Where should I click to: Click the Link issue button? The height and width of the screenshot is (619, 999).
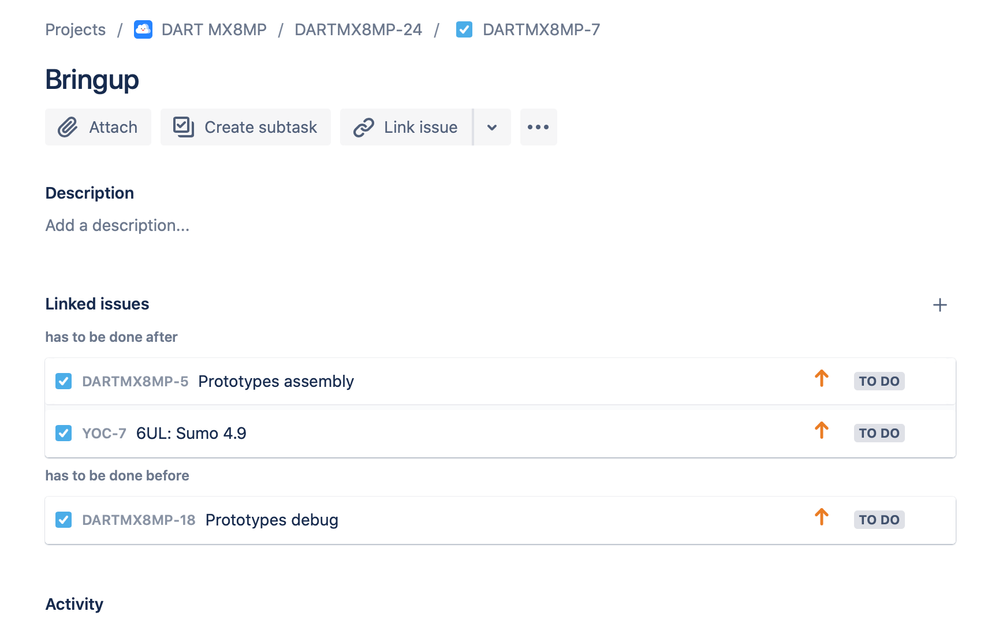406,127
